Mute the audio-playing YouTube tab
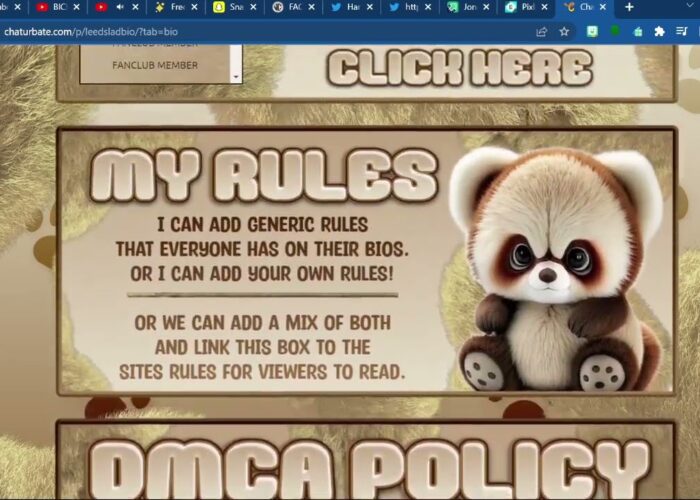The width and height of the screenshot is (700, 500). (120, 7)
